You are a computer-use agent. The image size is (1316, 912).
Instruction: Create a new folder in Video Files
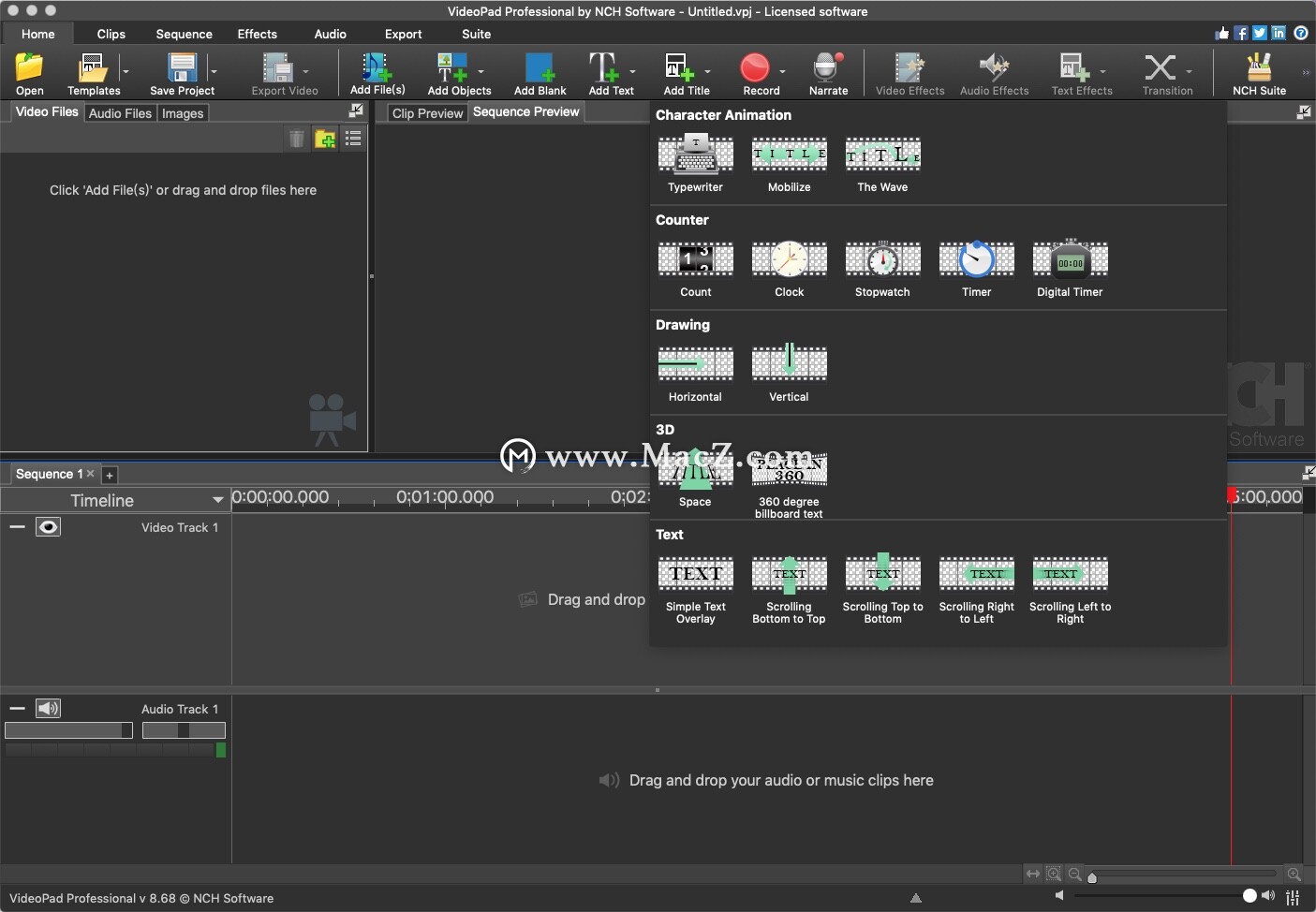pyautogui.click(x=325, y=139)
